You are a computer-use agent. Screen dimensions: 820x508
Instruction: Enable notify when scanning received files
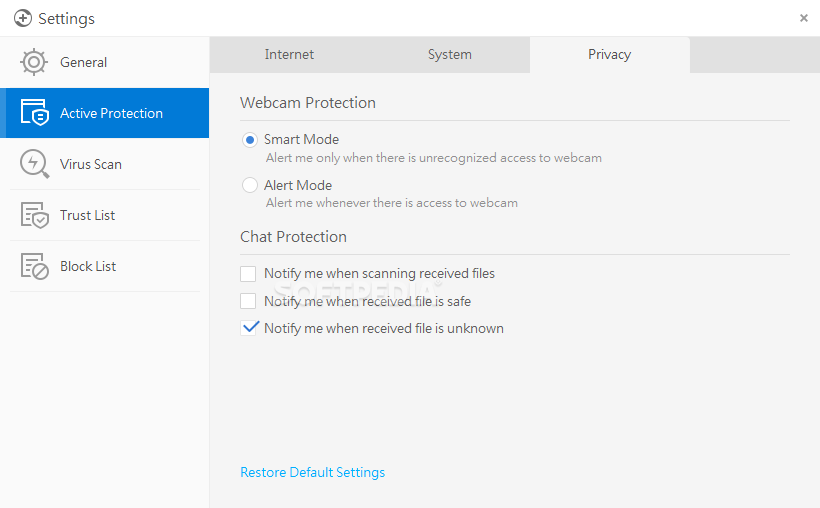pyautogui.click(x=248, y=274)
